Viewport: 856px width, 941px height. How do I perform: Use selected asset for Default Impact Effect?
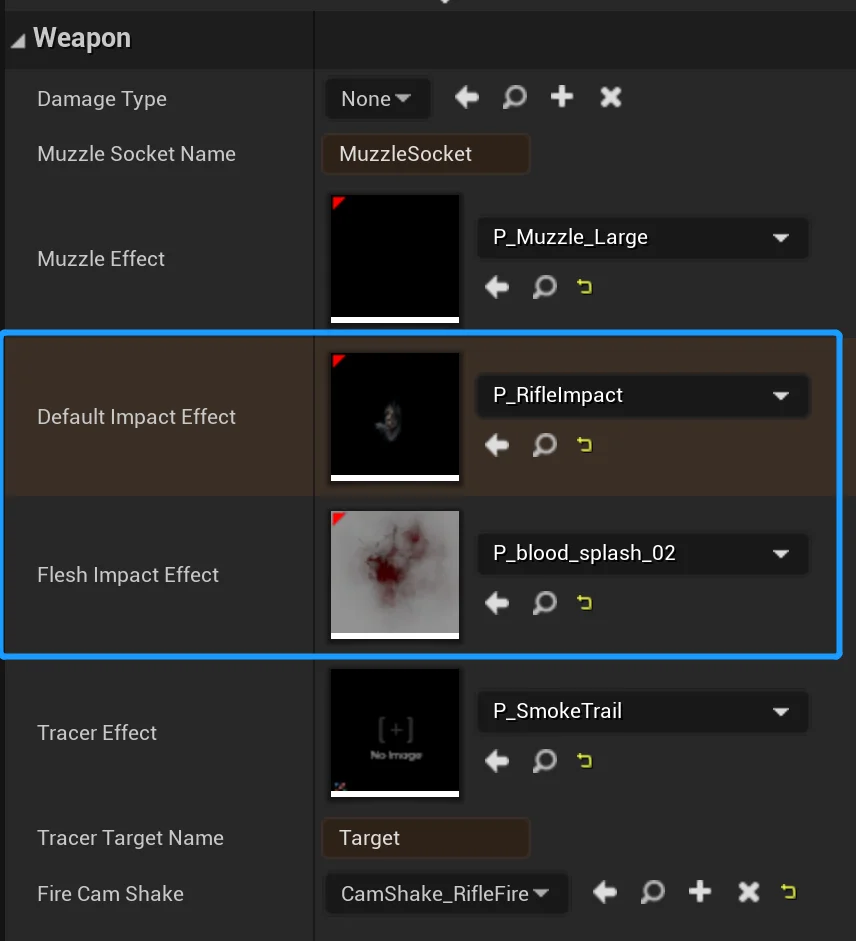tap(497, 445)
